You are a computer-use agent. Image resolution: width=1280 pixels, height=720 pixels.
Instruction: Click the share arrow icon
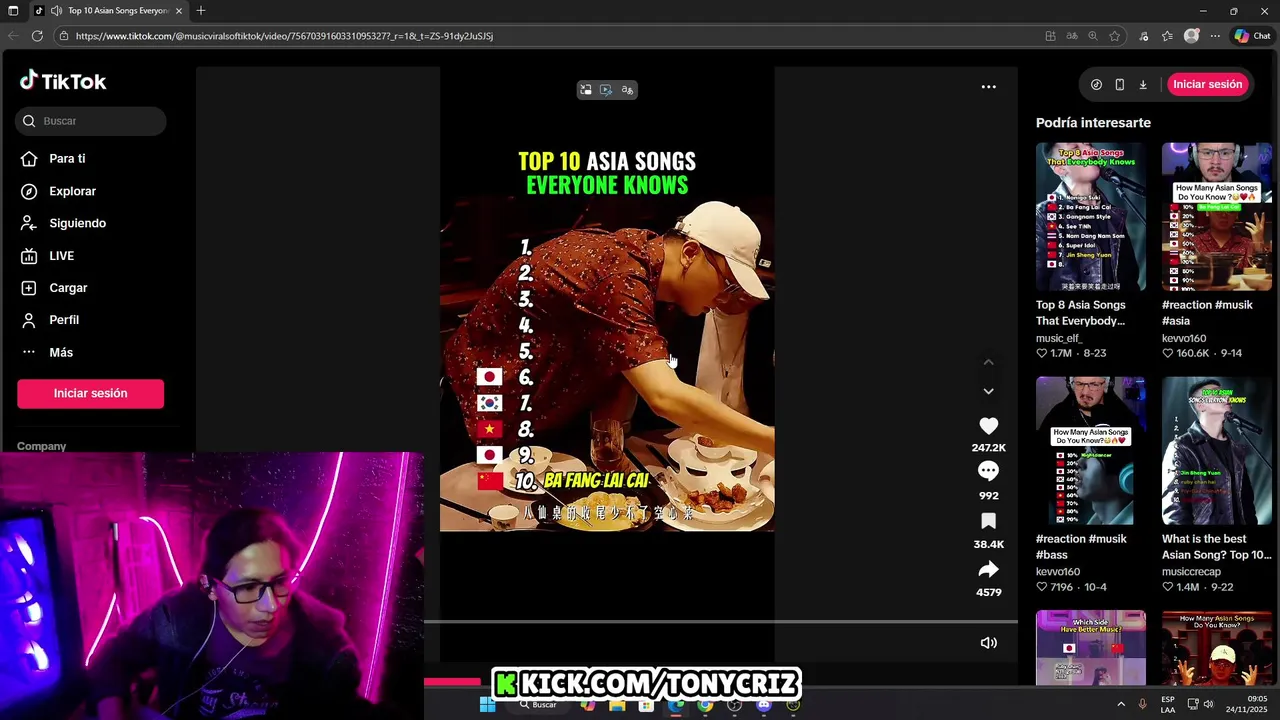pos(988,569)
